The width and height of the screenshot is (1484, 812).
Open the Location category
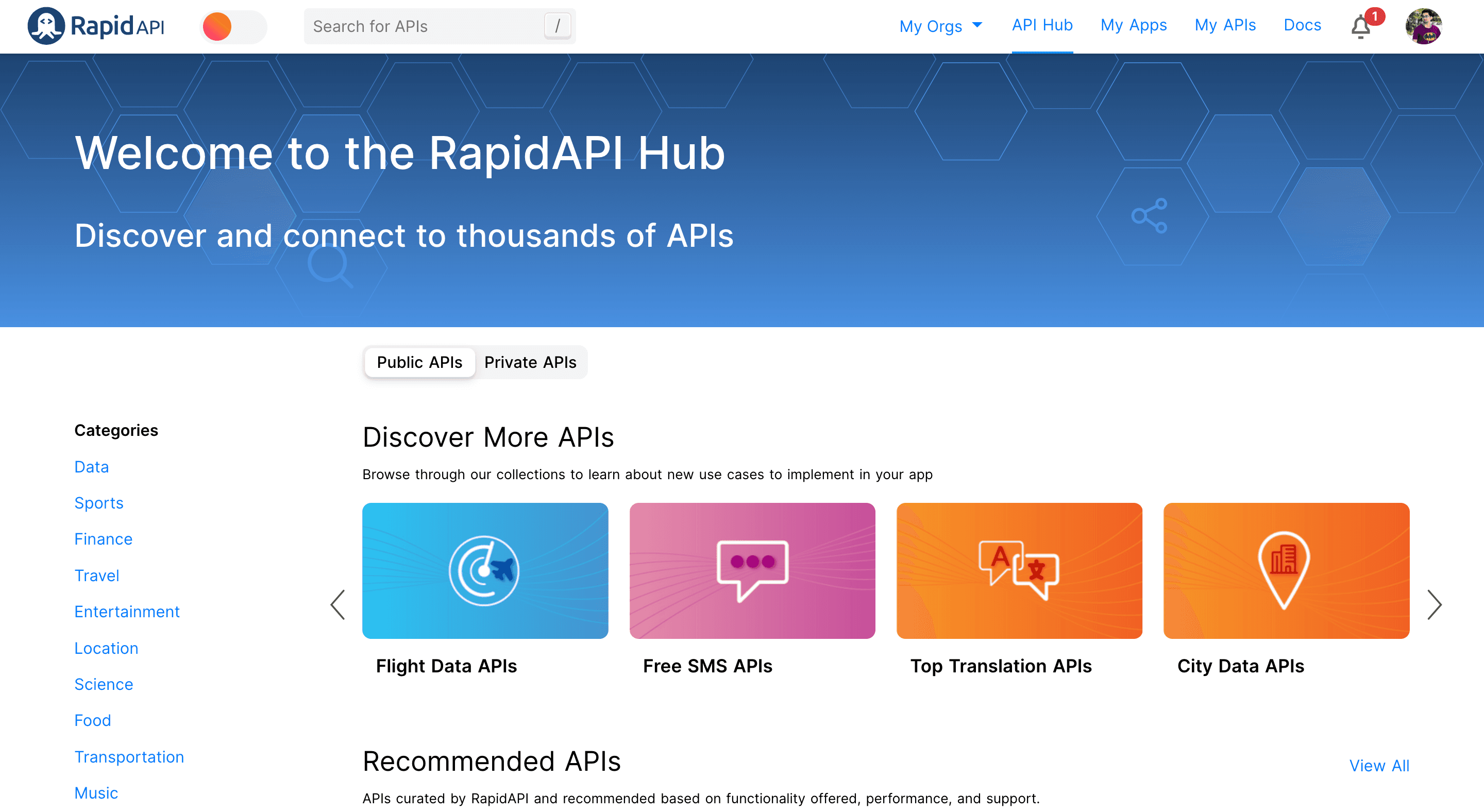[107, 648]
